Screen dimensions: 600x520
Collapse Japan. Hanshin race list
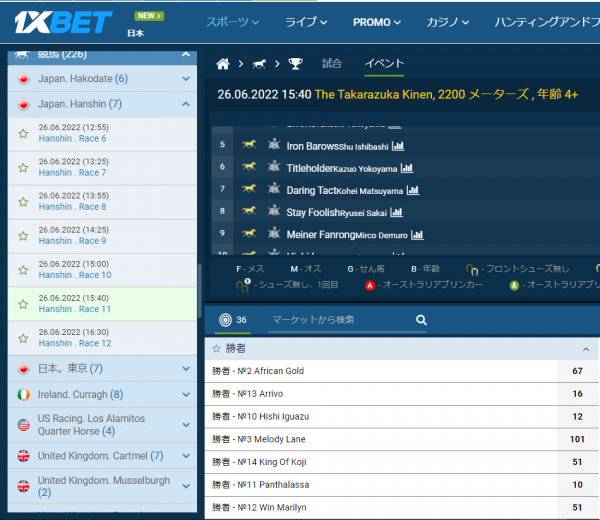click(186, 104)
